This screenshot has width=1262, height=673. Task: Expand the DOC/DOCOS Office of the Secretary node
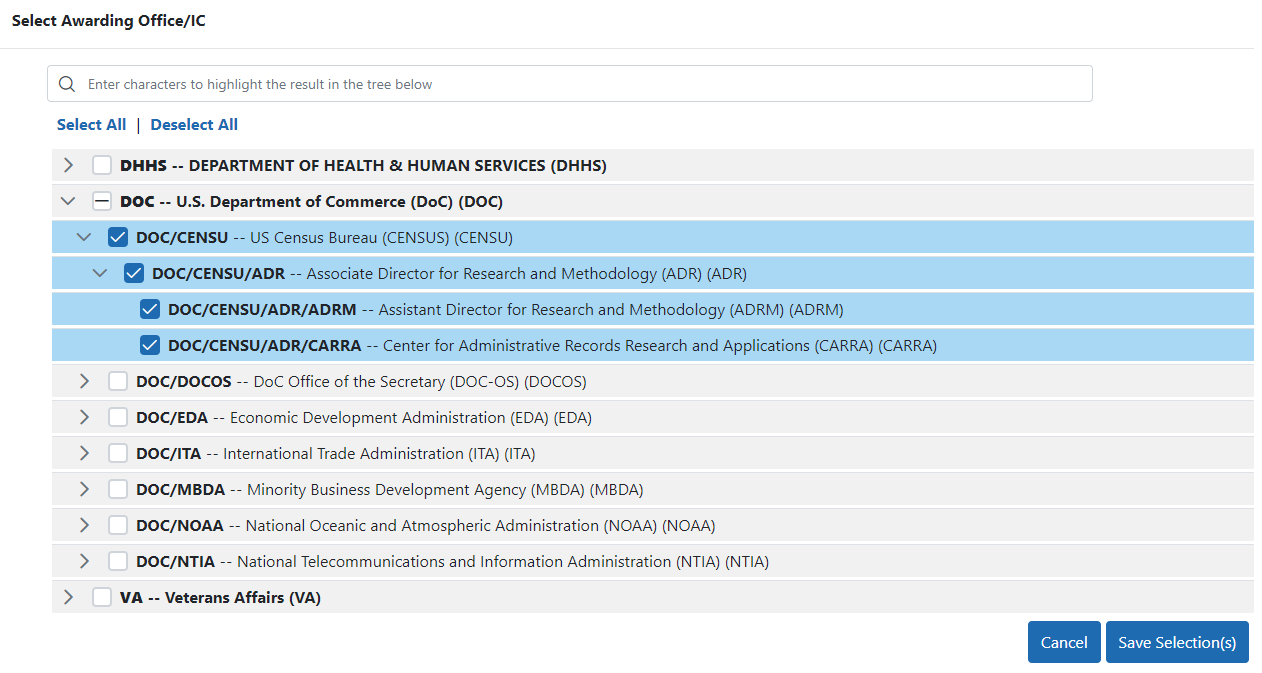click(x=84, y=381)
